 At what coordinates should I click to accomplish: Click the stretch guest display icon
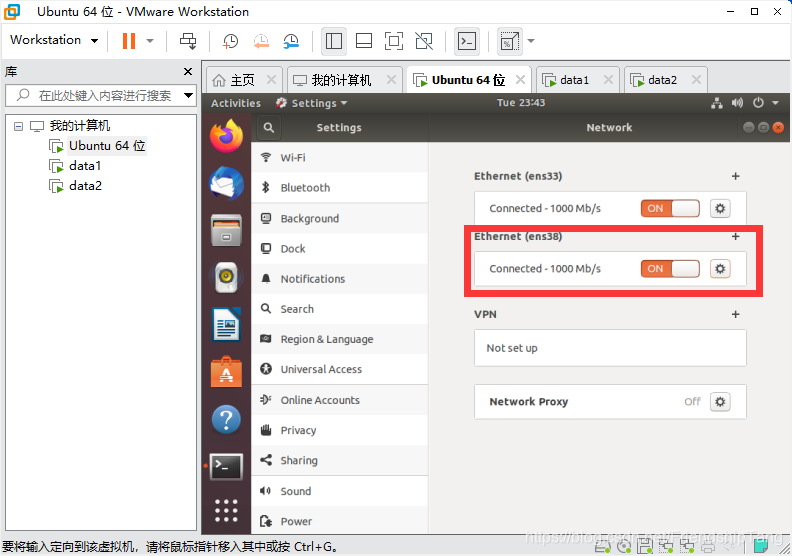(509, 41)
